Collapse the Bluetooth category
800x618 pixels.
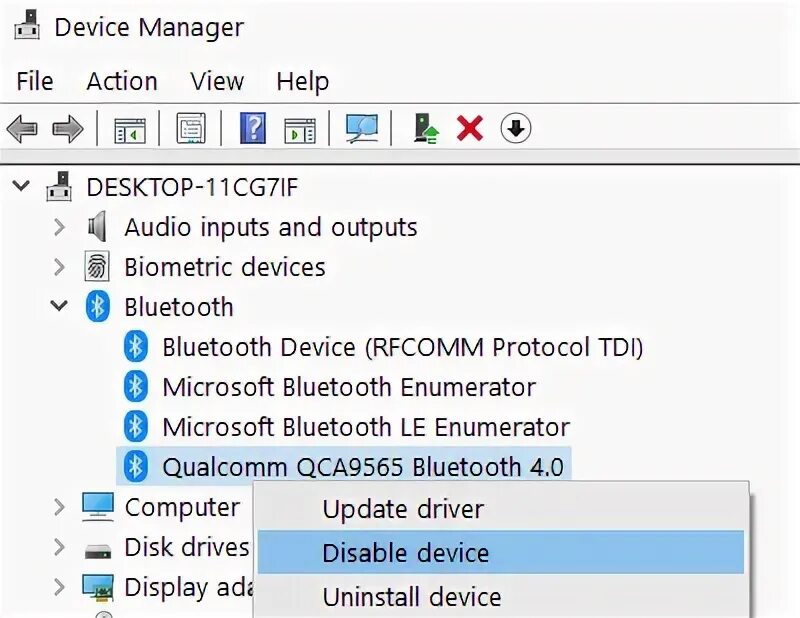[x=59, y=306]
